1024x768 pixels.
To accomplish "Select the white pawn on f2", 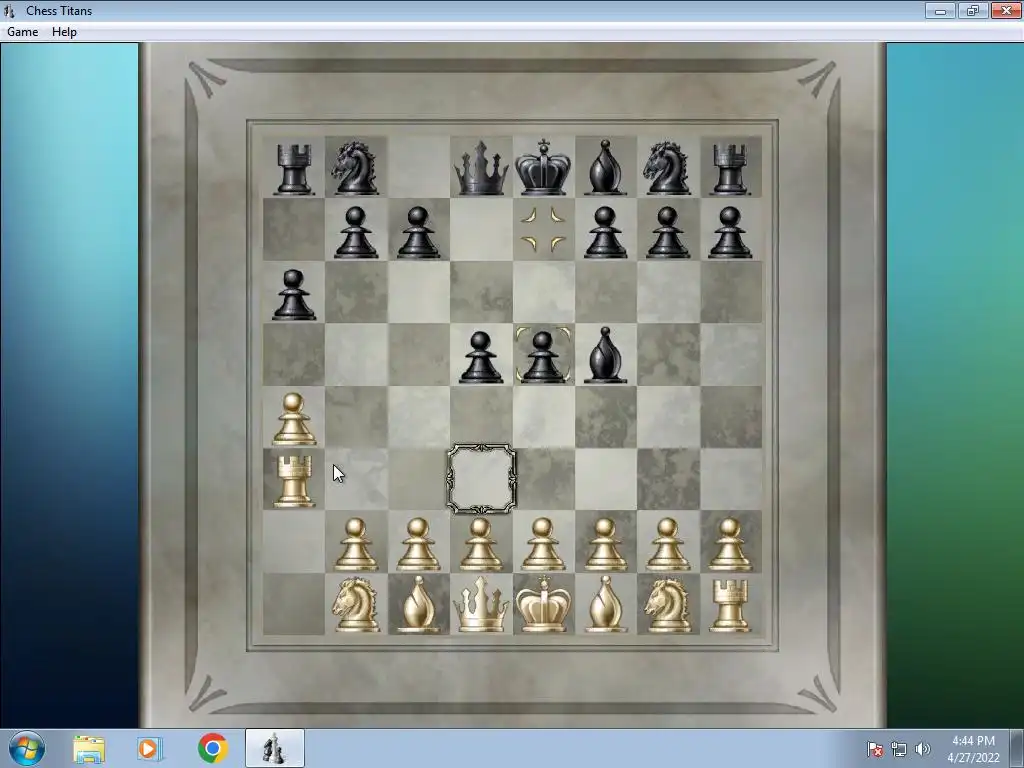I will point(605,545).
